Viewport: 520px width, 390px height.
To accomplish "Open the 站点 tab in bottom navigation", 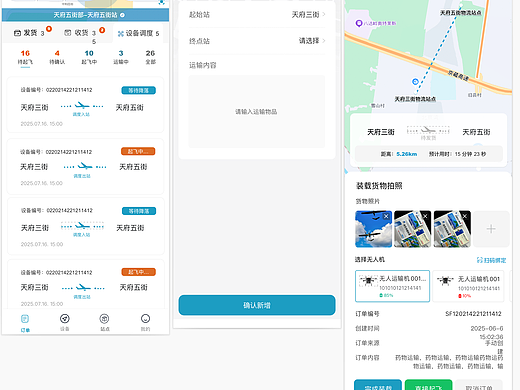I will 105,322.
